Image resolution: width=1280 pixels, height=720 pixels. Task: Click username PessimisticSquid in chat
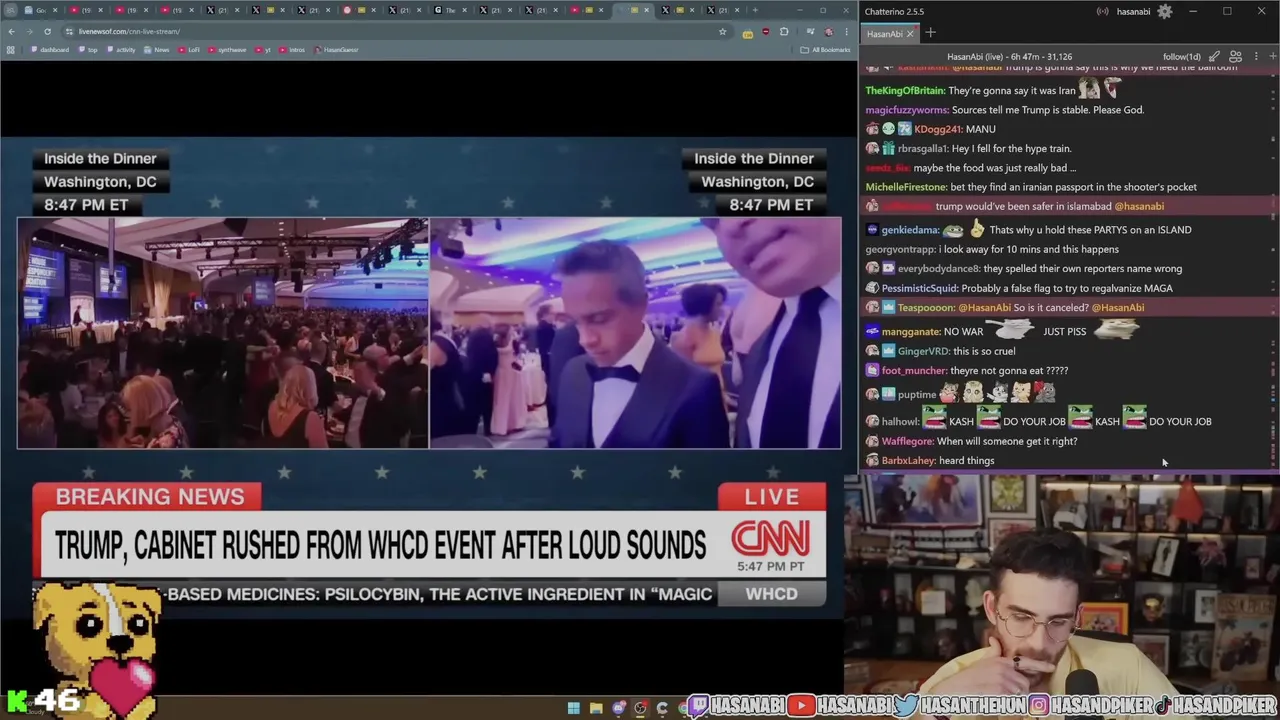(920, 288)
